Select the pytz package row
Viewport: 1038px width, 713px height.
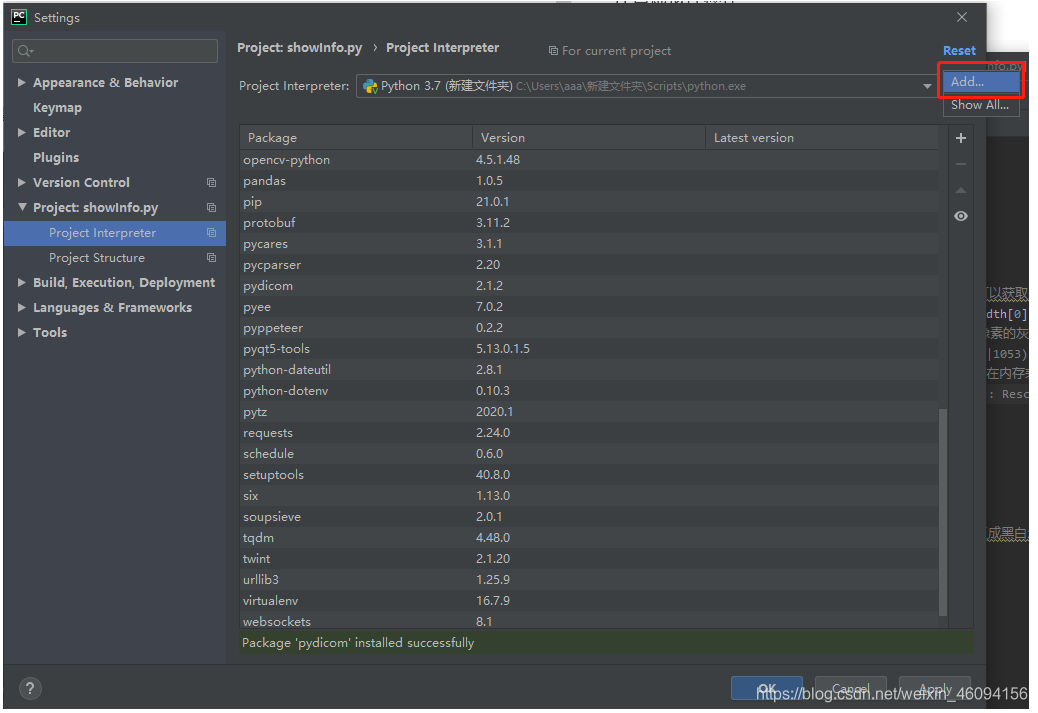pos(589,412)
